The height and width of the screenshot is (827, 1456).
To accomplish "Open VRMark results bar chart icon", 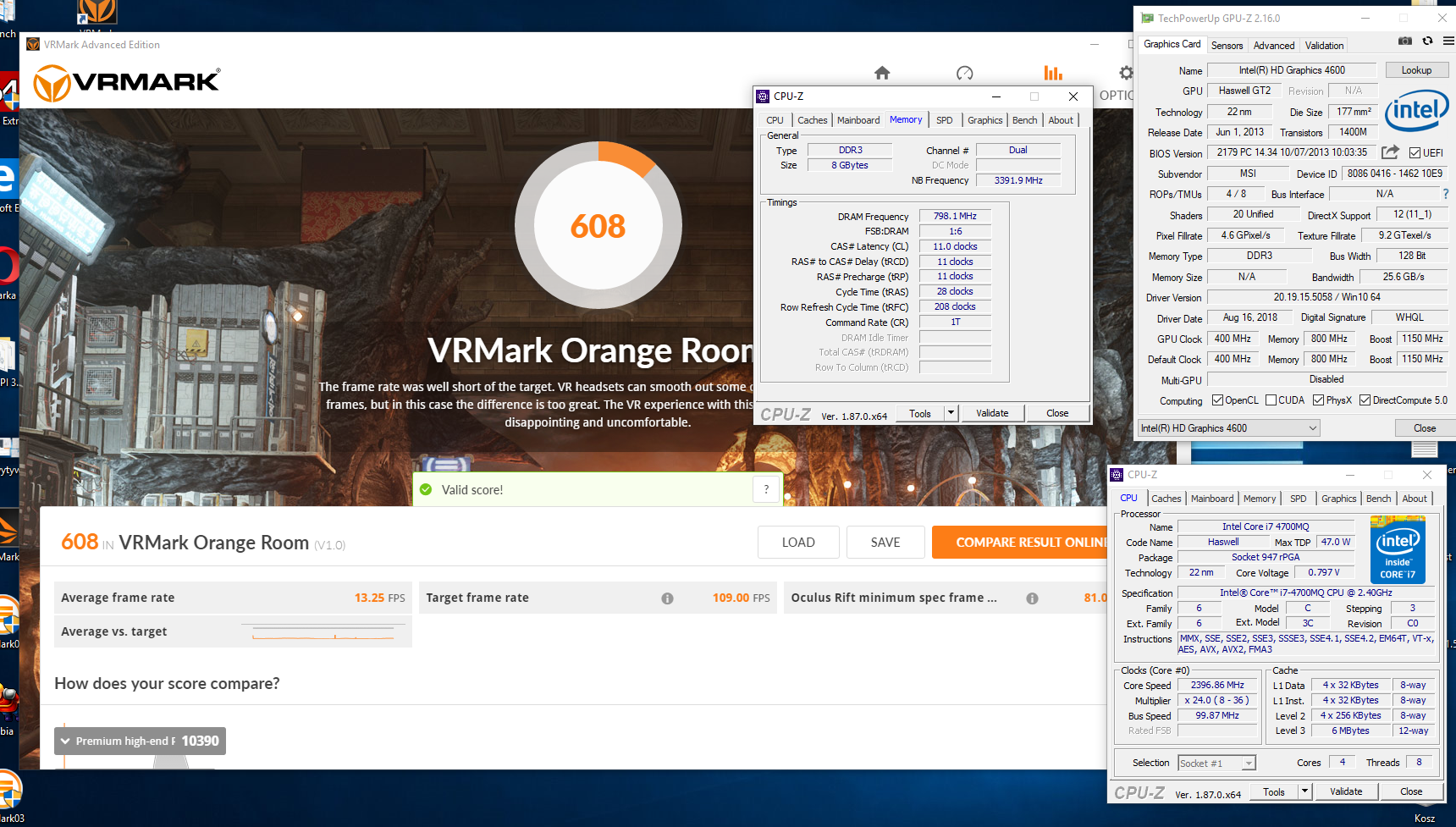I will point(1052,74).
